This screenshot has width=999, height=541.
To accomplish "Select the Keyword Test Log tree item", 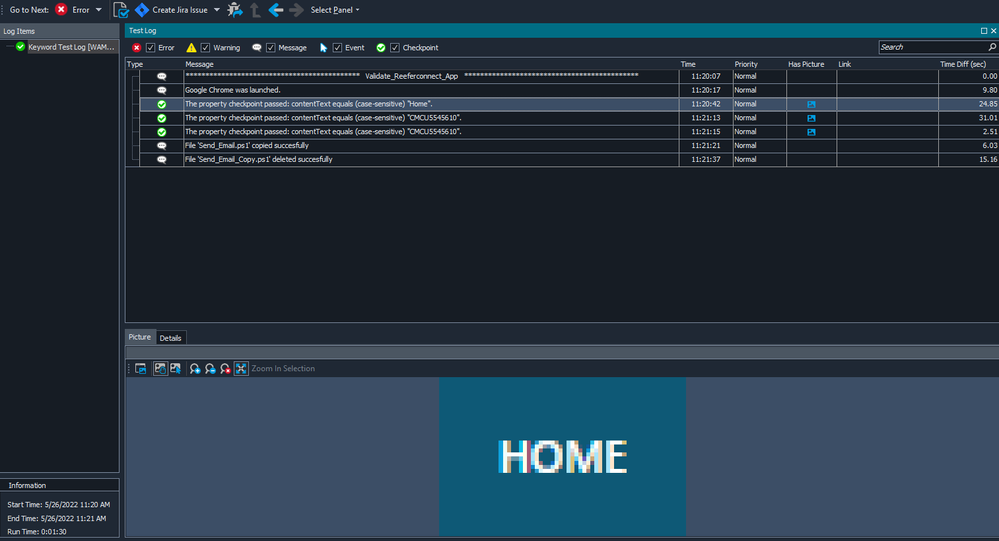I will tap(63, 47).
